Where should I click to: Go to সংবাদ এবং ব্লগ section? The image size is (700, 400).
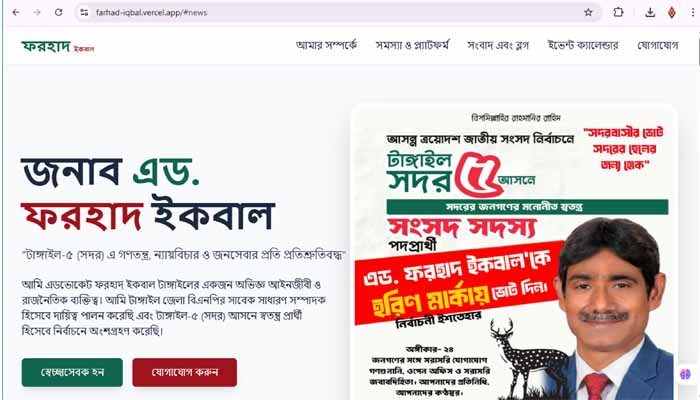coord(498,45)
